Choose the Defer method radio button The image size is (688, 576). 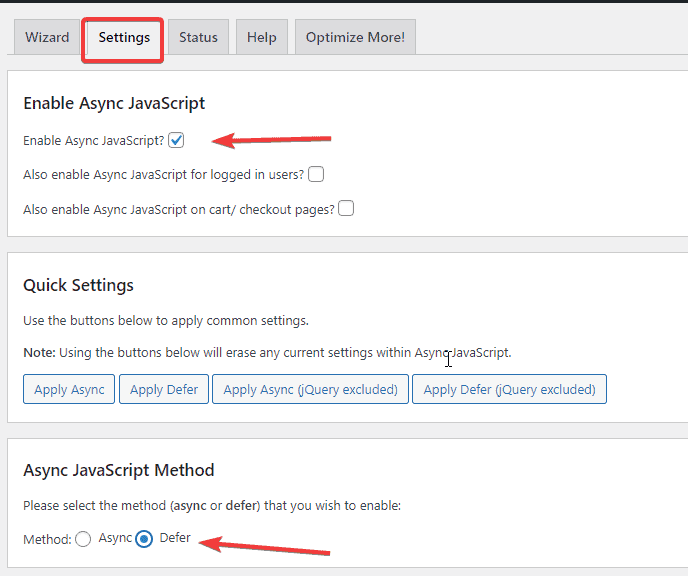(144, 539)
